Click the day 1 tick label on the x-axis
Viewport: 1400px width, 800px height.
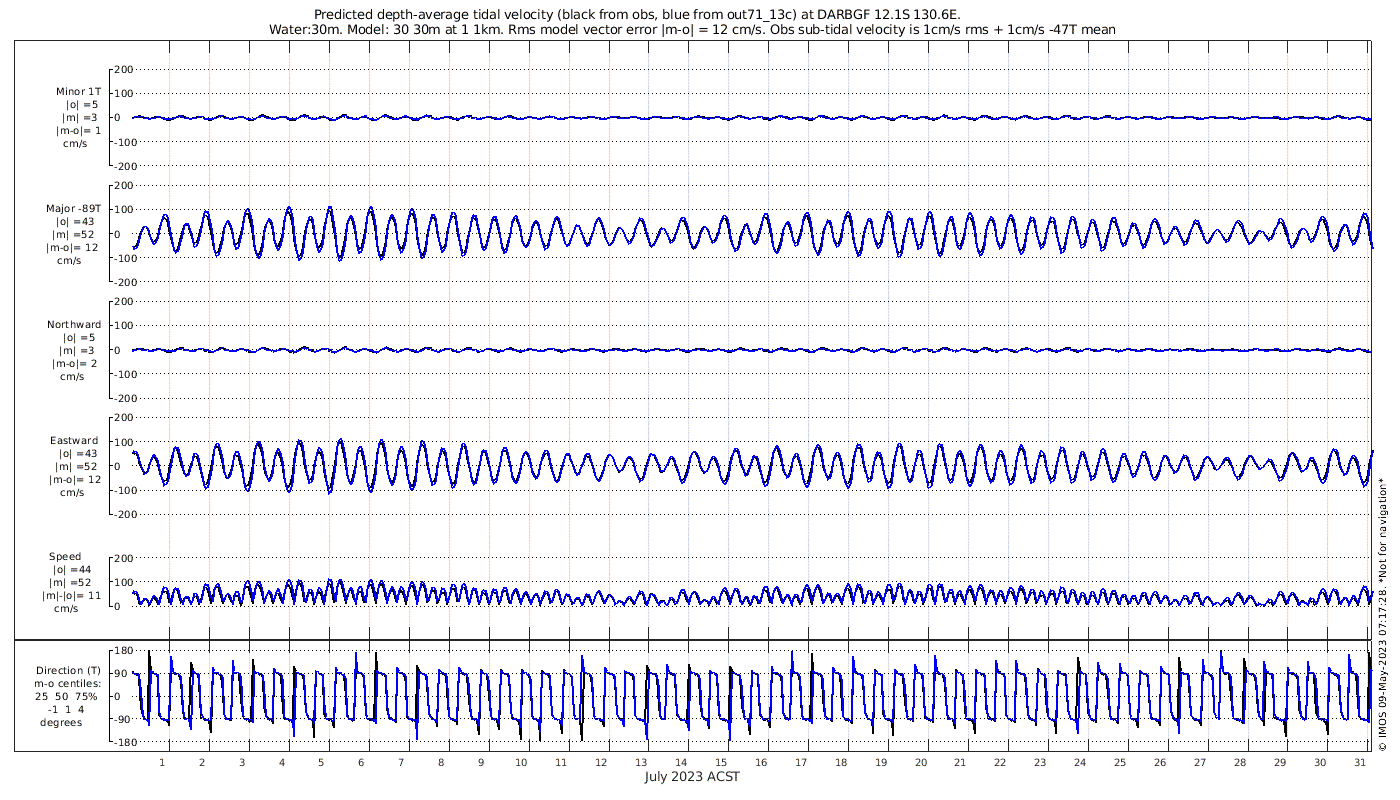pyautogui.click(x=162, y=762)
